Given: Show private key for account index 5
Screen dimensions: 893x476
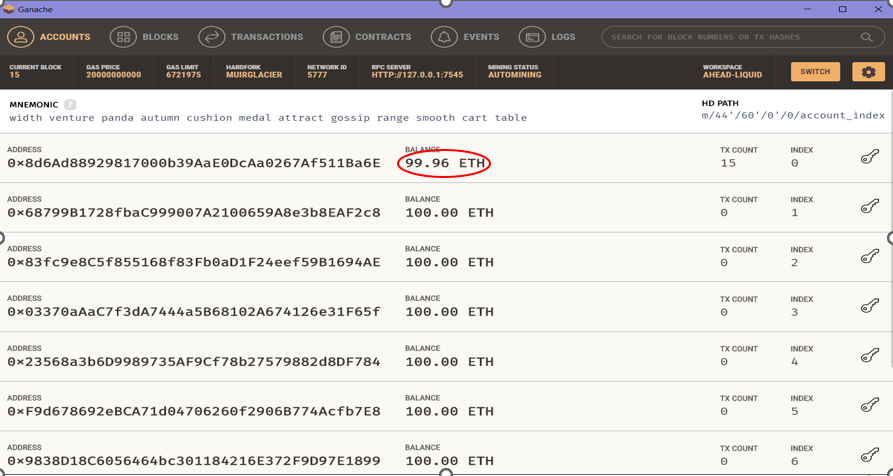Looking at the screenshot, I should (870, 405).
